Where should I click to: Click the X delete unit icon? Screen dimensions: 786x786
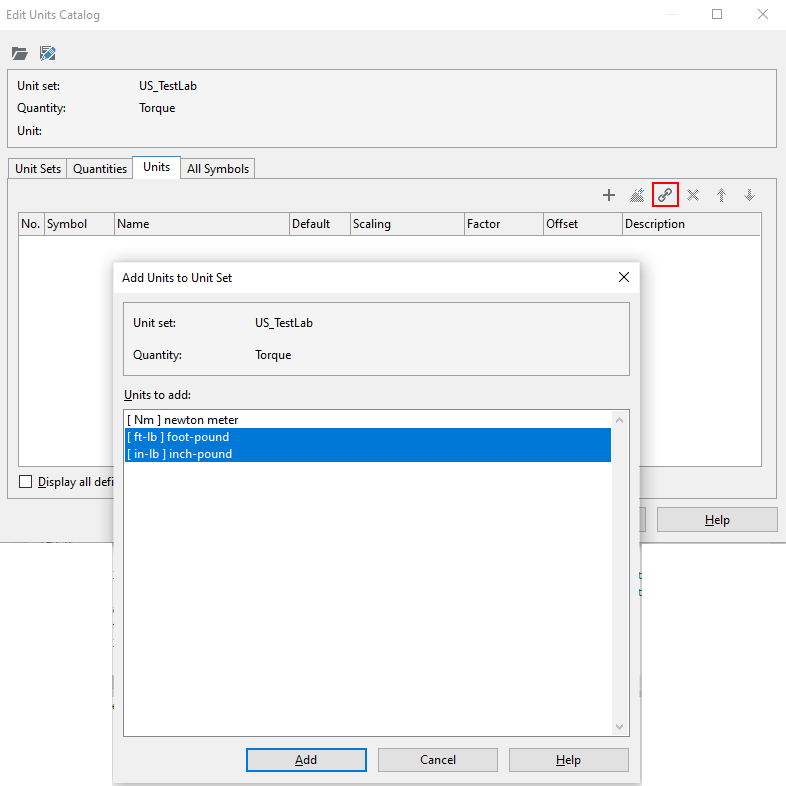(693, 195)
